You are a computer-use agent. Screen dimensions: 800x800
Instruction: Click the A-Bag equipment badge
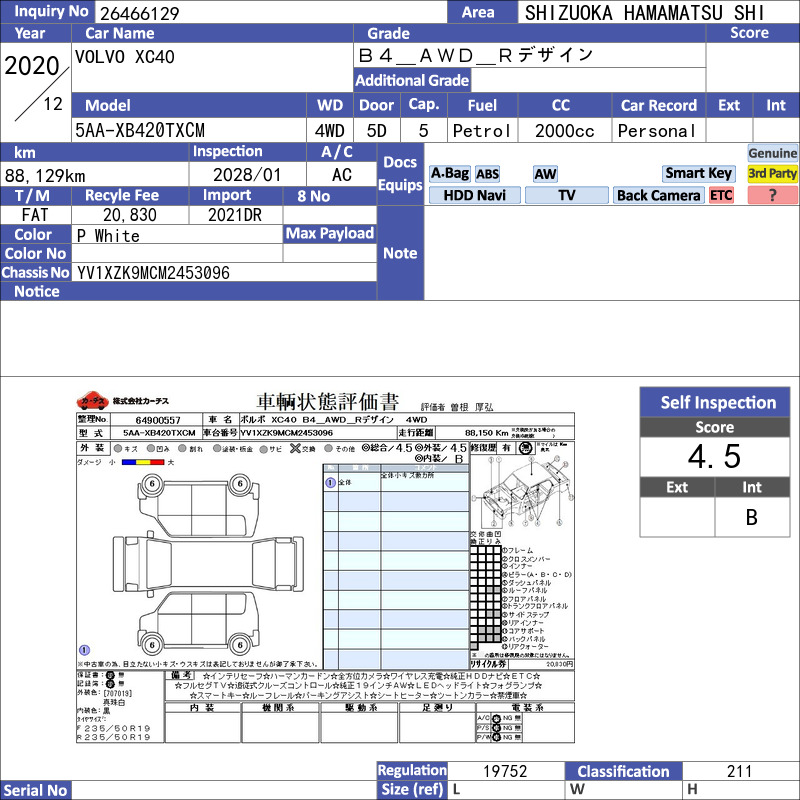449,174
